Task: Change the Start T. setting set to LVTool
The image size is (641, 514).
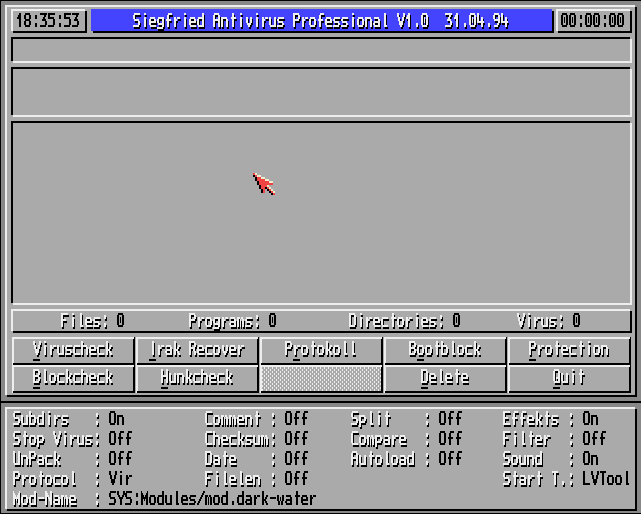Action: point(566,479)
